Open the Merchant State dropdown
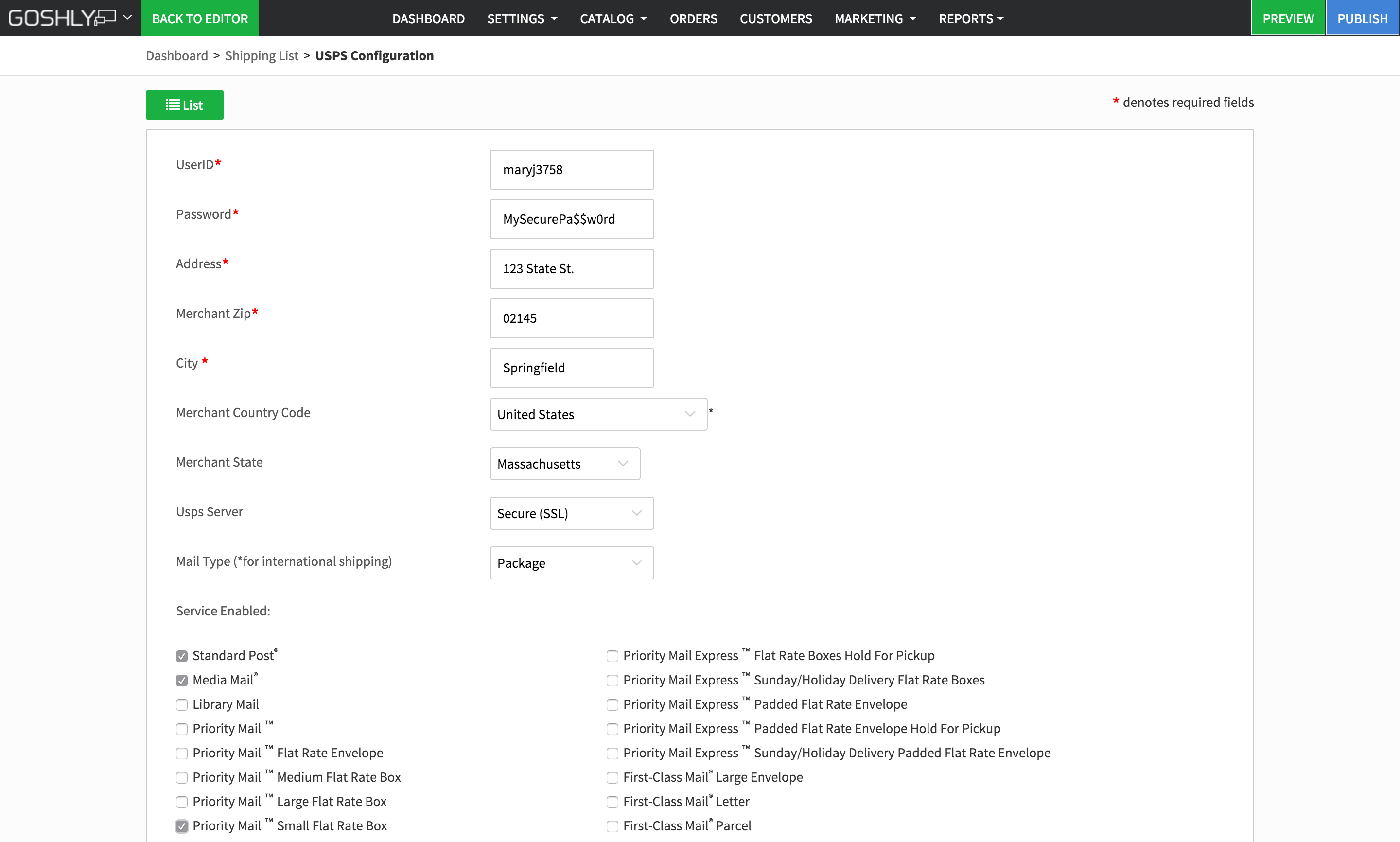This screenshot has height=842, width=1400. tap(565, 464)
